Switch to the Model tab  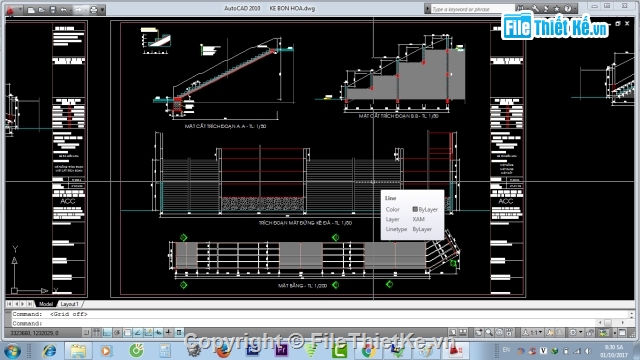pyautogui.click(x=46, y=304)
